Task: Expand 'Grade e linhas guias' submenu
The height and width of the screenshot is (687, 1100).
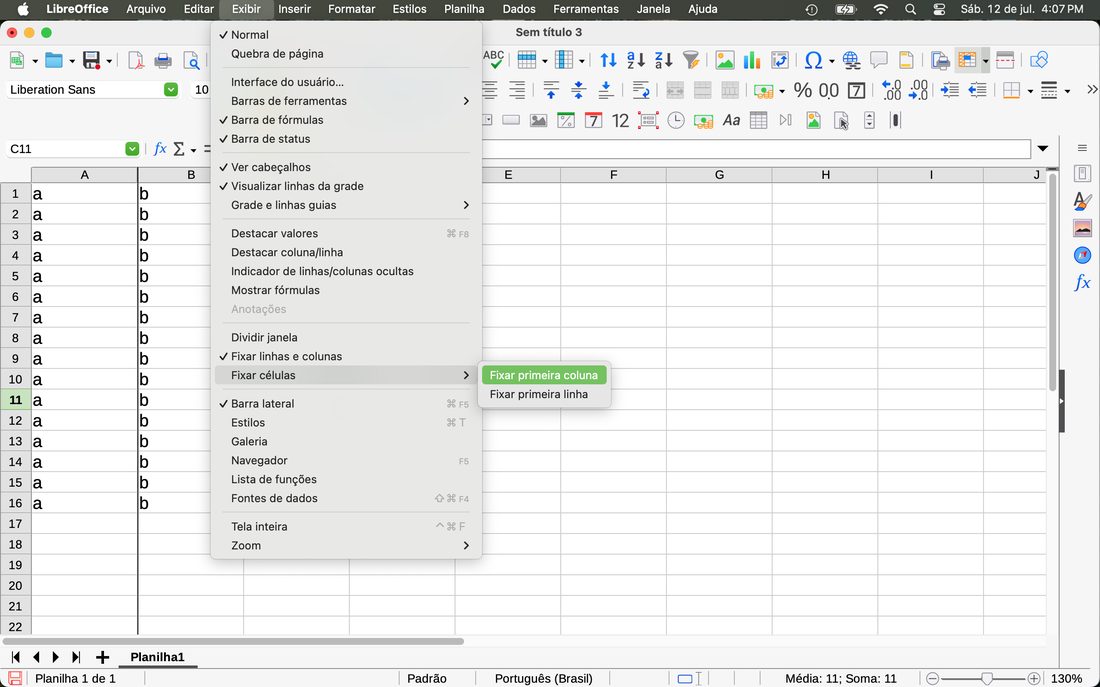Action: [347, 205]
